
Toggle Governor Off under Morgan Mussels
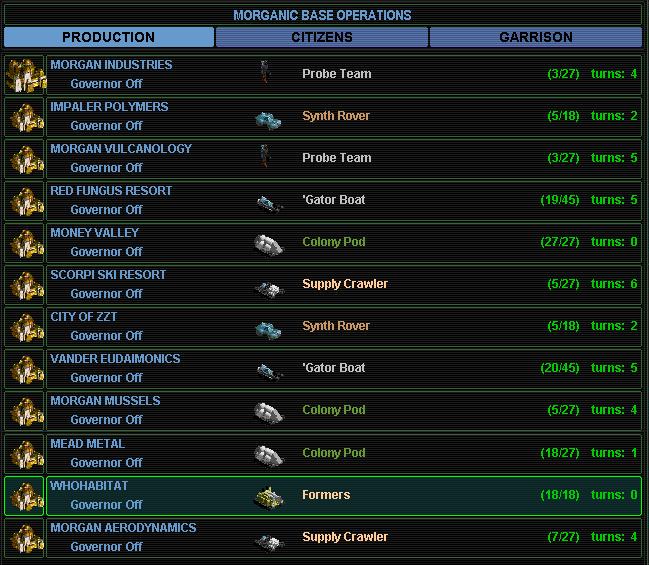tap(106, 420)
